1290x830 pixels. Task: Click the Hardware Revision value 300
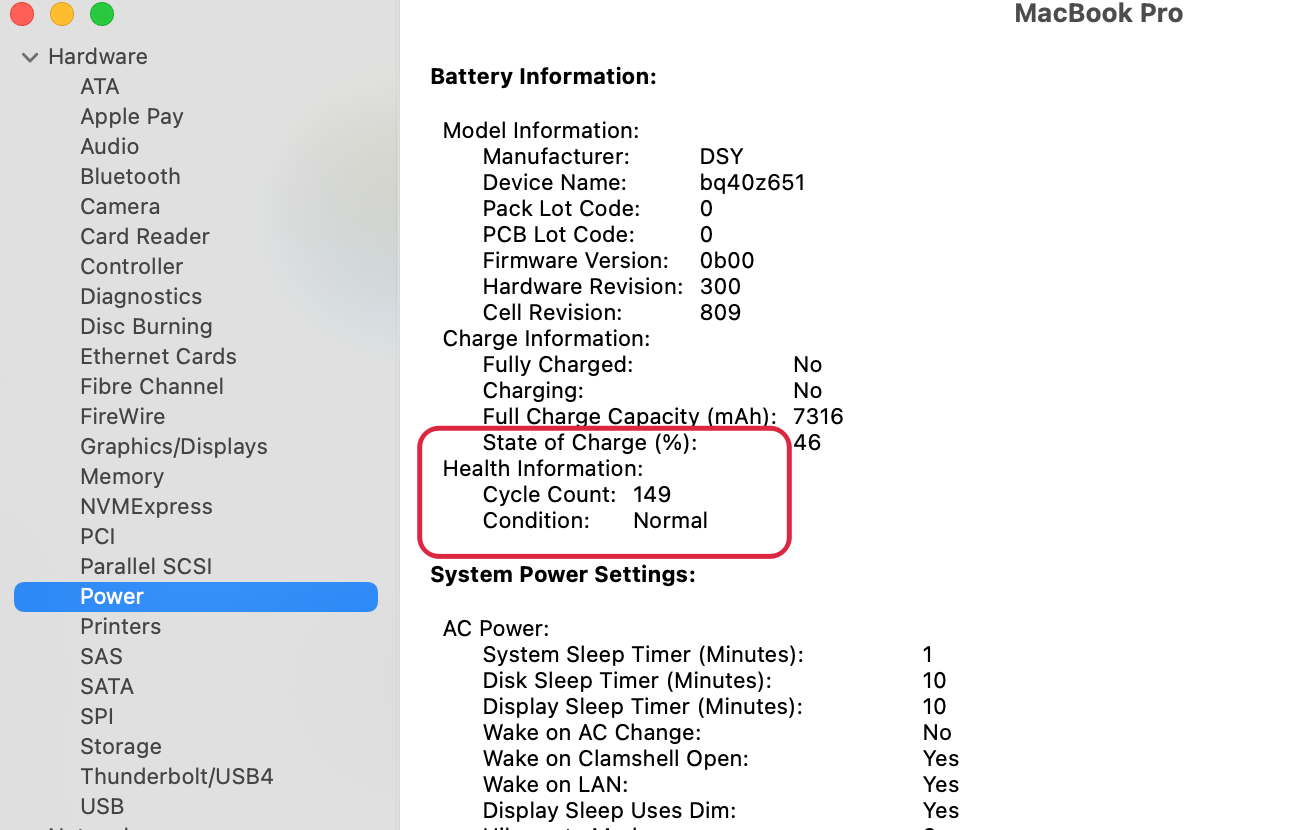pos(720,287)
